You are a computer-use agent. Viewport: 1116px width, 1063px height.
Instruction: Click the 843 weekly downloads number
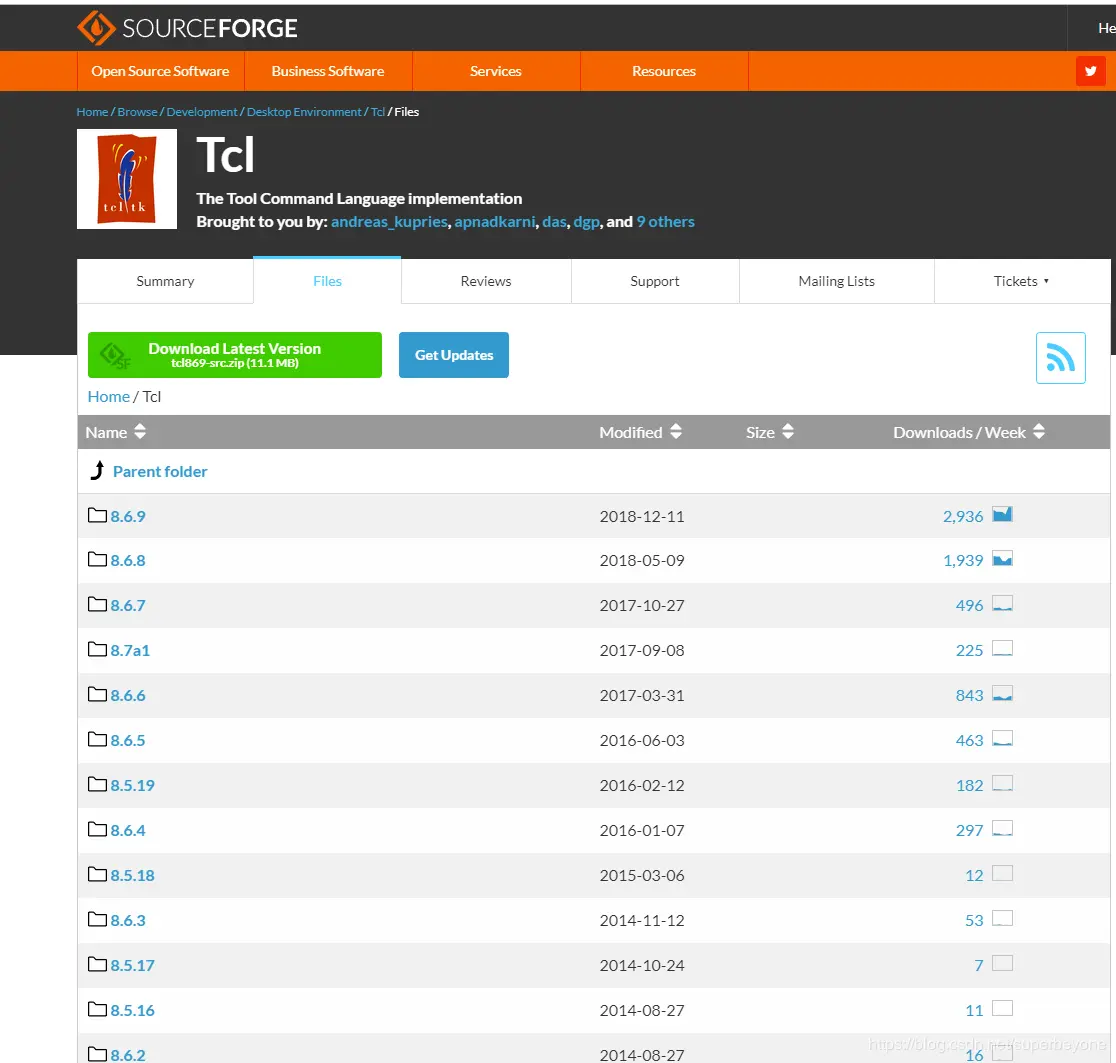(969, 695)
